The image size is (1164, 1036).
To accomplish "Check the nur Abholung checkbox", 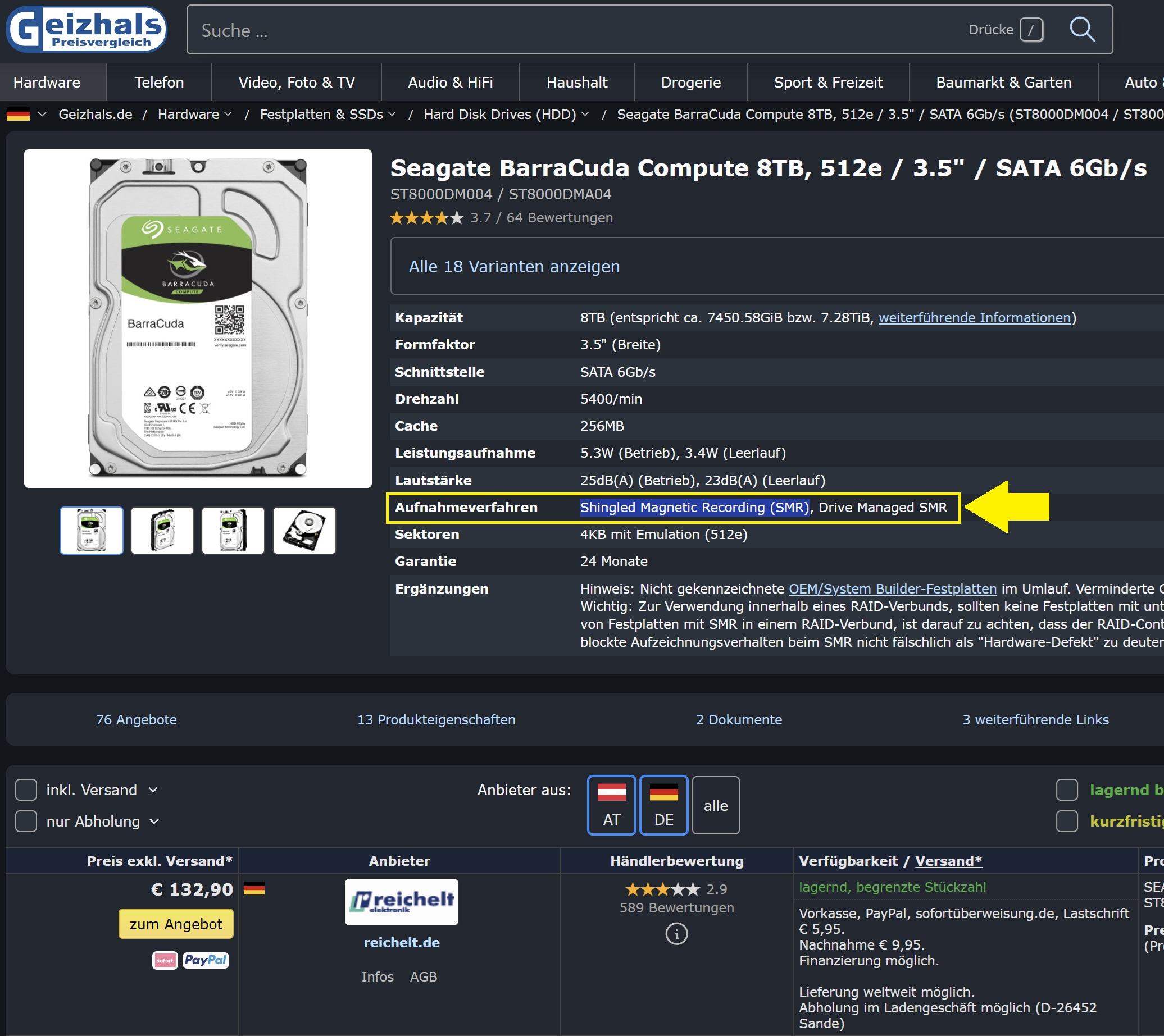I will (26, 822).
